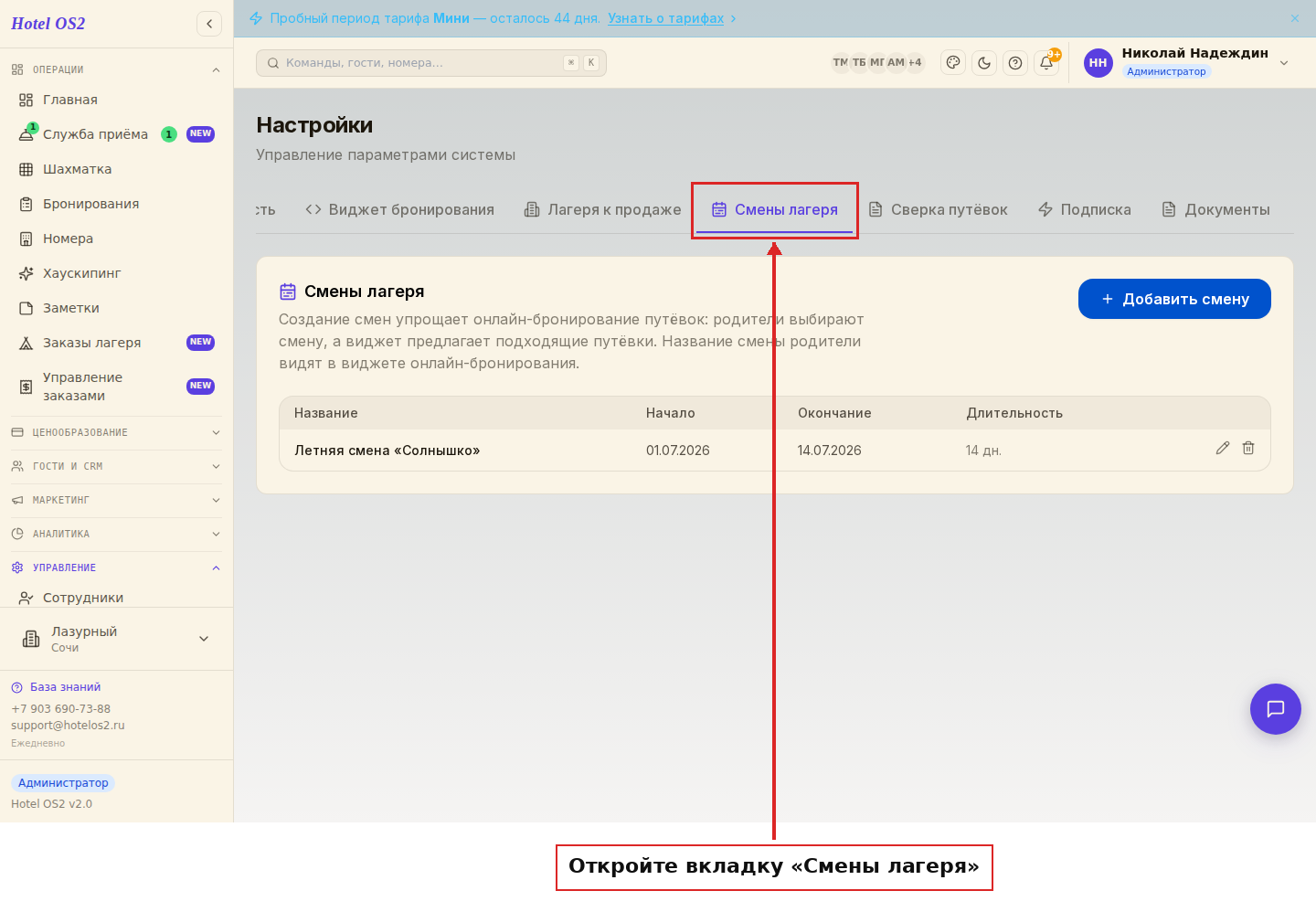Switch to Виджет бронирования tab

[400, 209]
